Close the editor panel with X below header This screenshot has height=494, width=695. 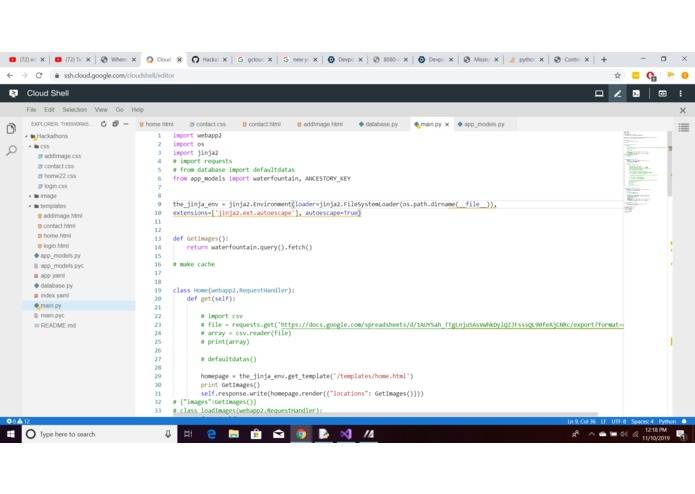point(683,110)
